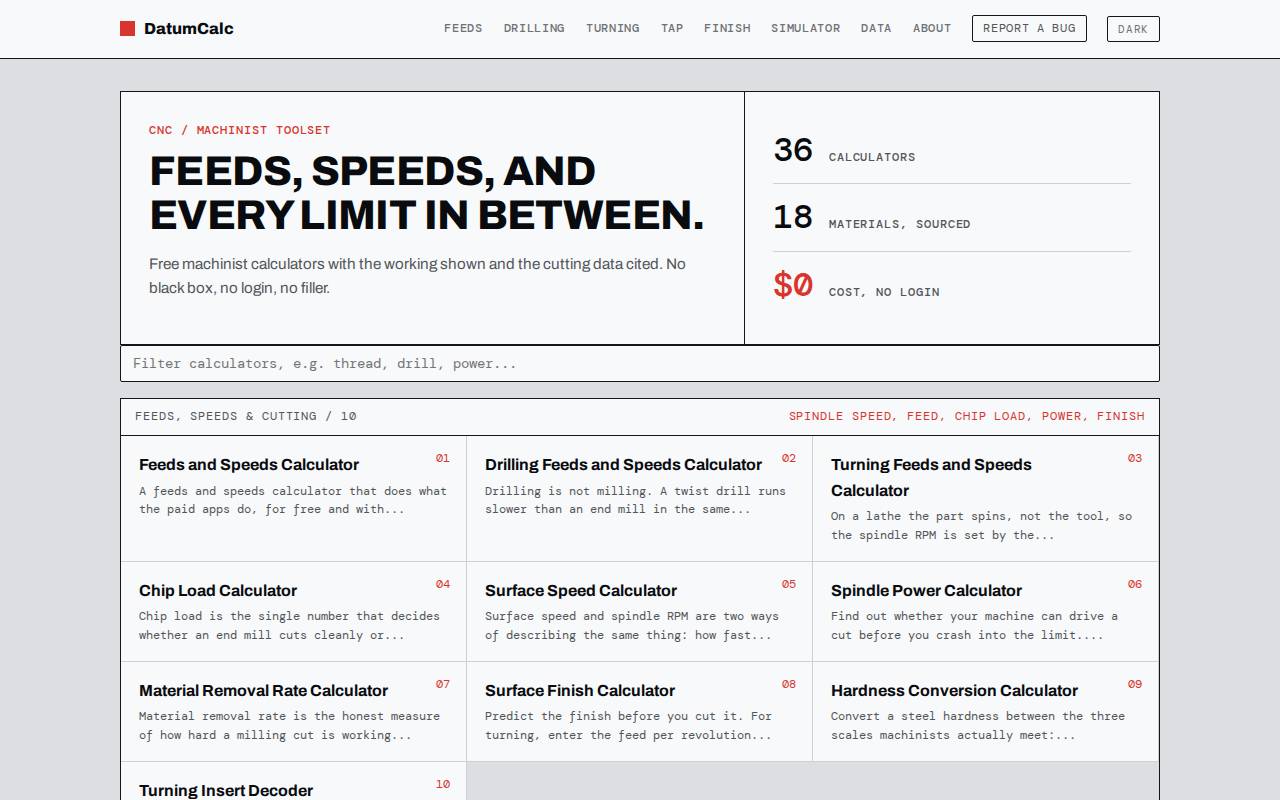Open the Feeds and Speeds Calculator card
The width and height of the screenshot is (1280, 800).
pos(294,499)
